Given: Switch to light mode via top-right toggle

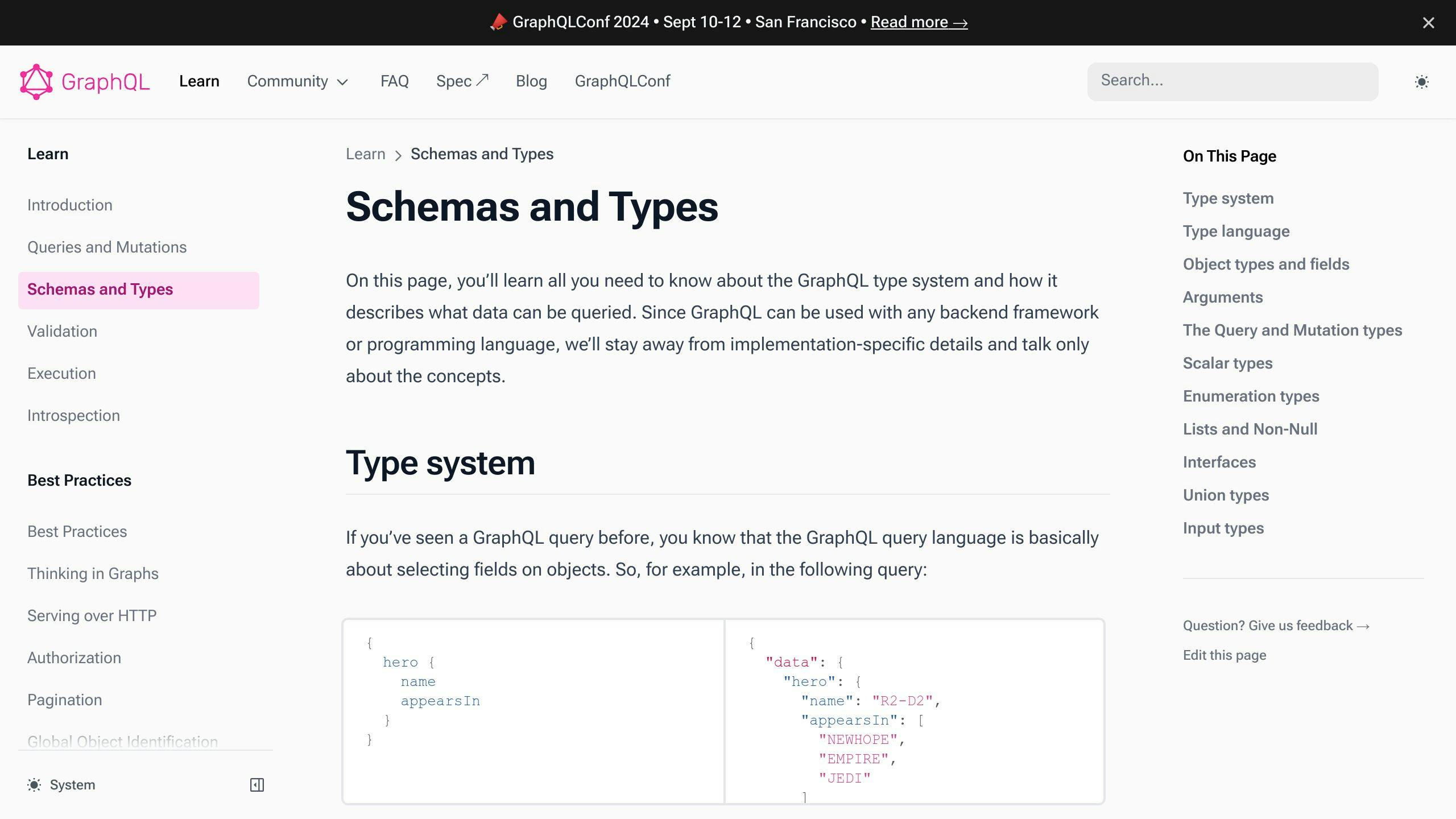Looking at the screenshot, I should click(x=1421, y=81).
